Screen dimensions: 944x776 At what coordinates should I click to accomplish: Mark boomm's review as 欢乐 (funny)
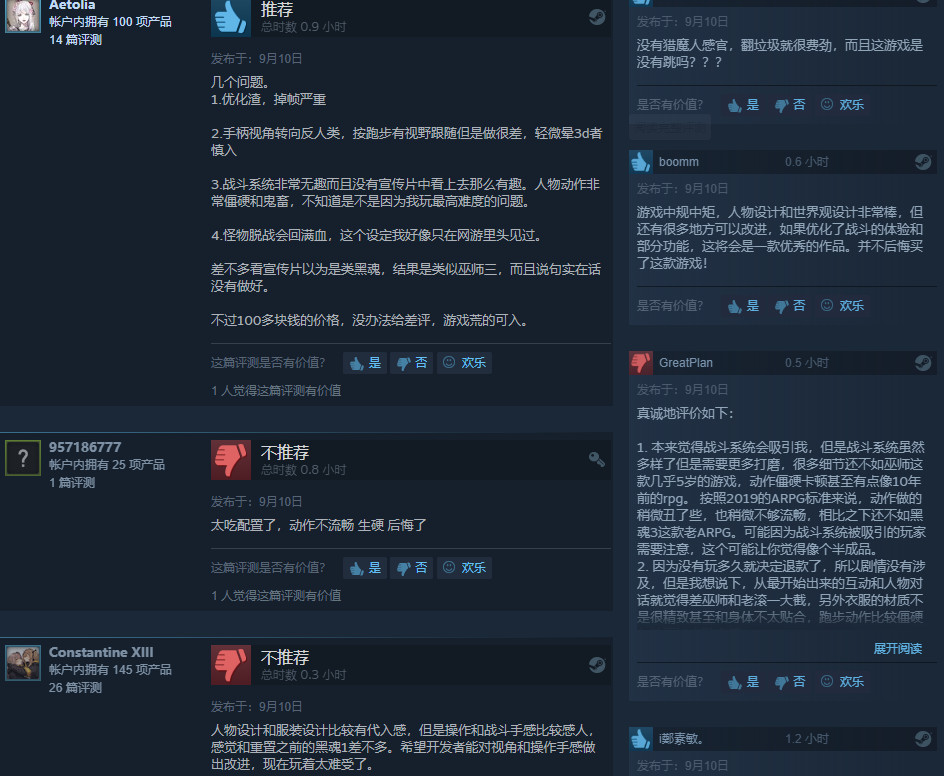(x=842, y=306)
